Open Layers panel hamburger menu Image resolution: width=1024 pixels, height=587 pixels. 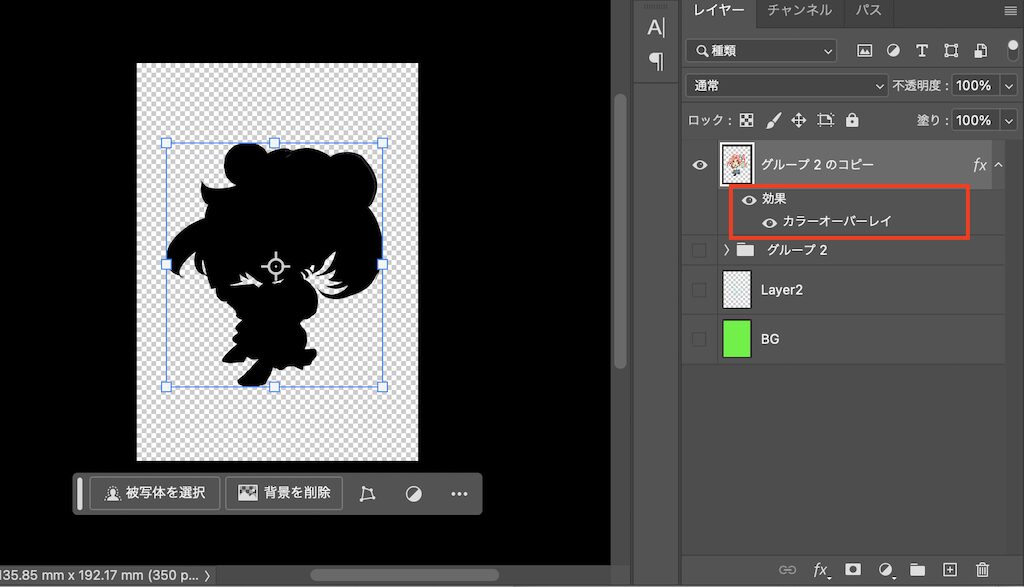(x=1010, y=11)
